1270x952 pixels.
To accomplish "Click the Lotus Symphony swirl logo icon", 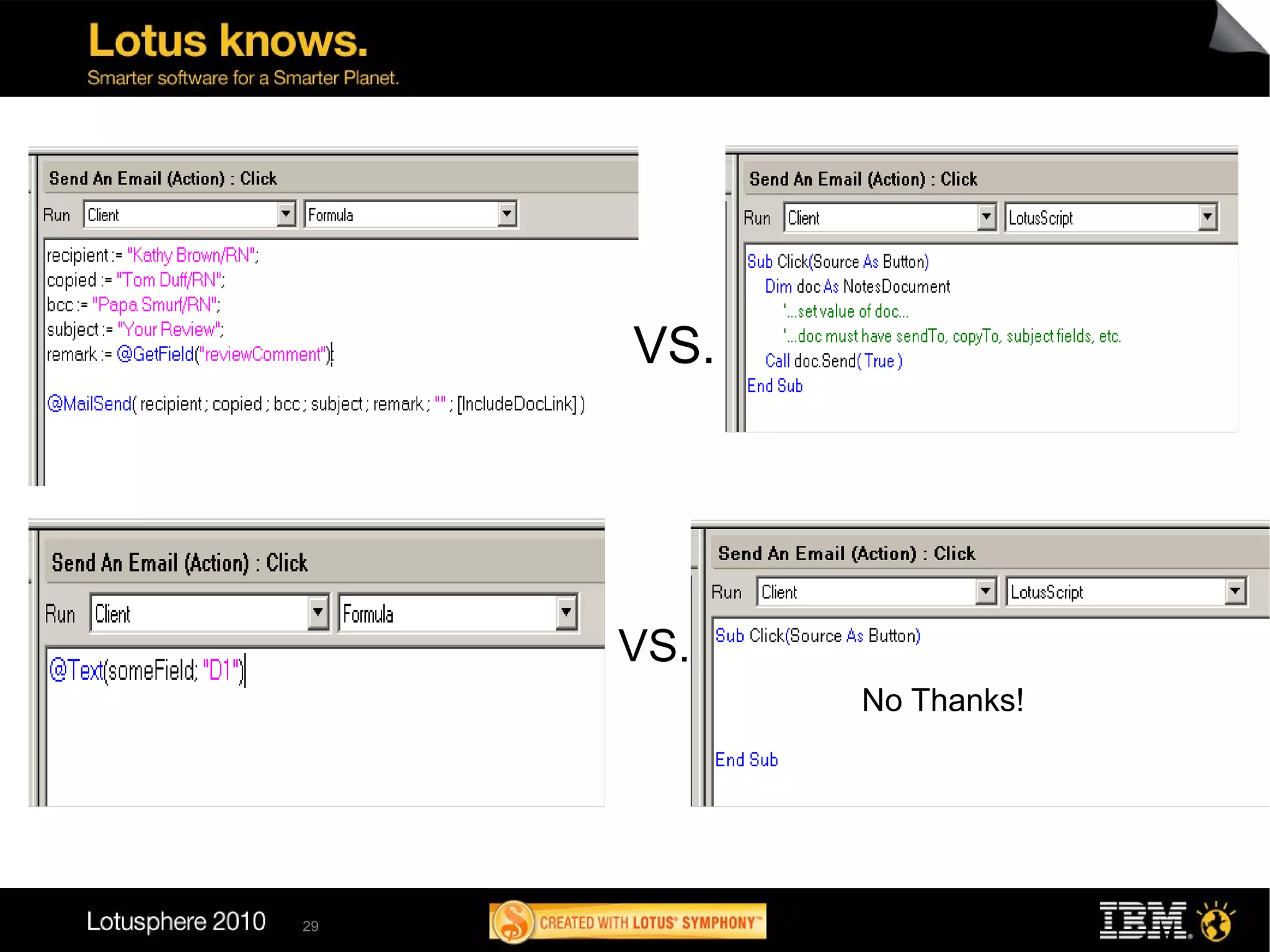I will click(x=513, y=922).
